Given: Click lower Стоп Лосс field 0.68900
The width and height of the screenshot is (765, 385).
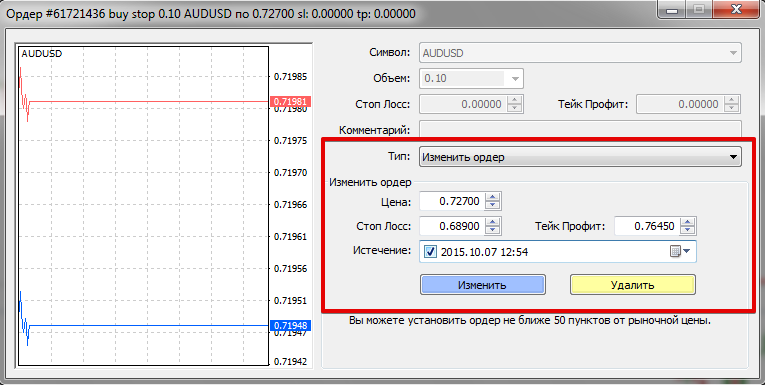Looking at the screenshot, I should click(452, 226).
